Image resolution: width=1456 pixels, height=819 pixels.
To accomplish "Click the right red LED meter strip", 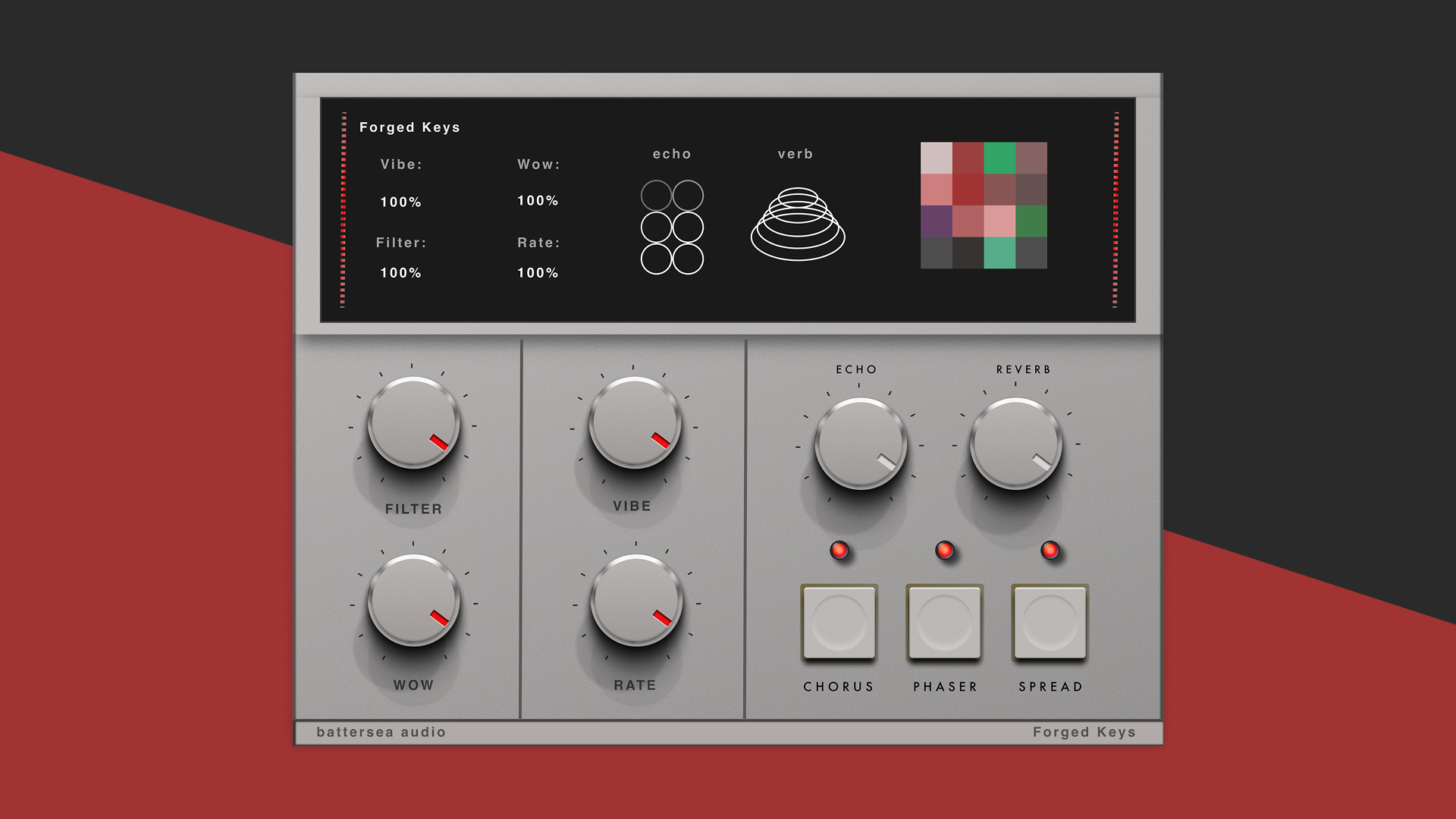I will click(x=1115, y=209).
